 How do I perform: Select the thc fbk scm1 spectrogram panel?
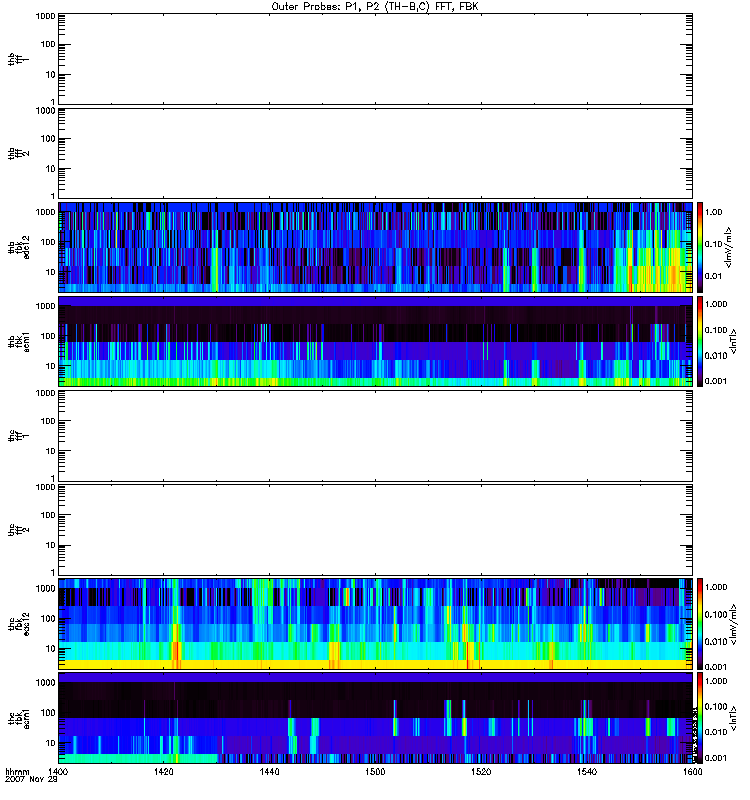tap(375, 718)
